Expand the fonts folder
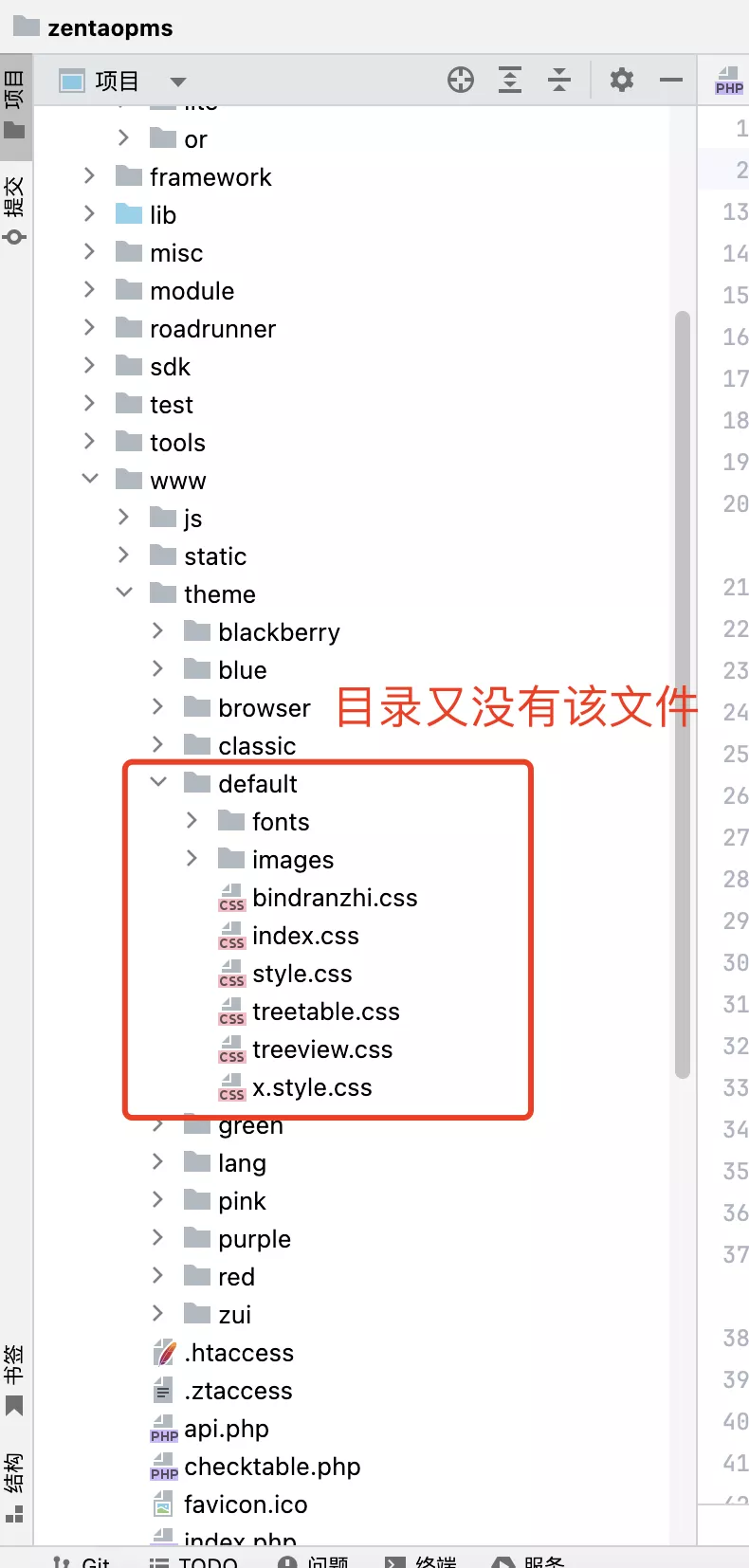Viewport: 749px width, 1568px height. (192, 820)
